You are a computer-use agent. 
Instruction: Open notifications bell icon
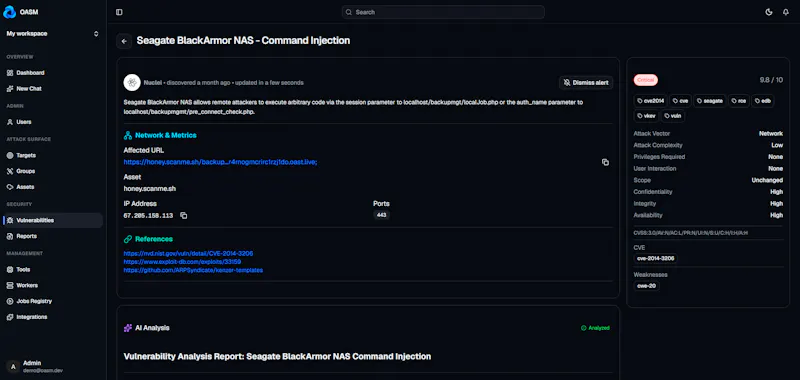click(x=786, y=12)
